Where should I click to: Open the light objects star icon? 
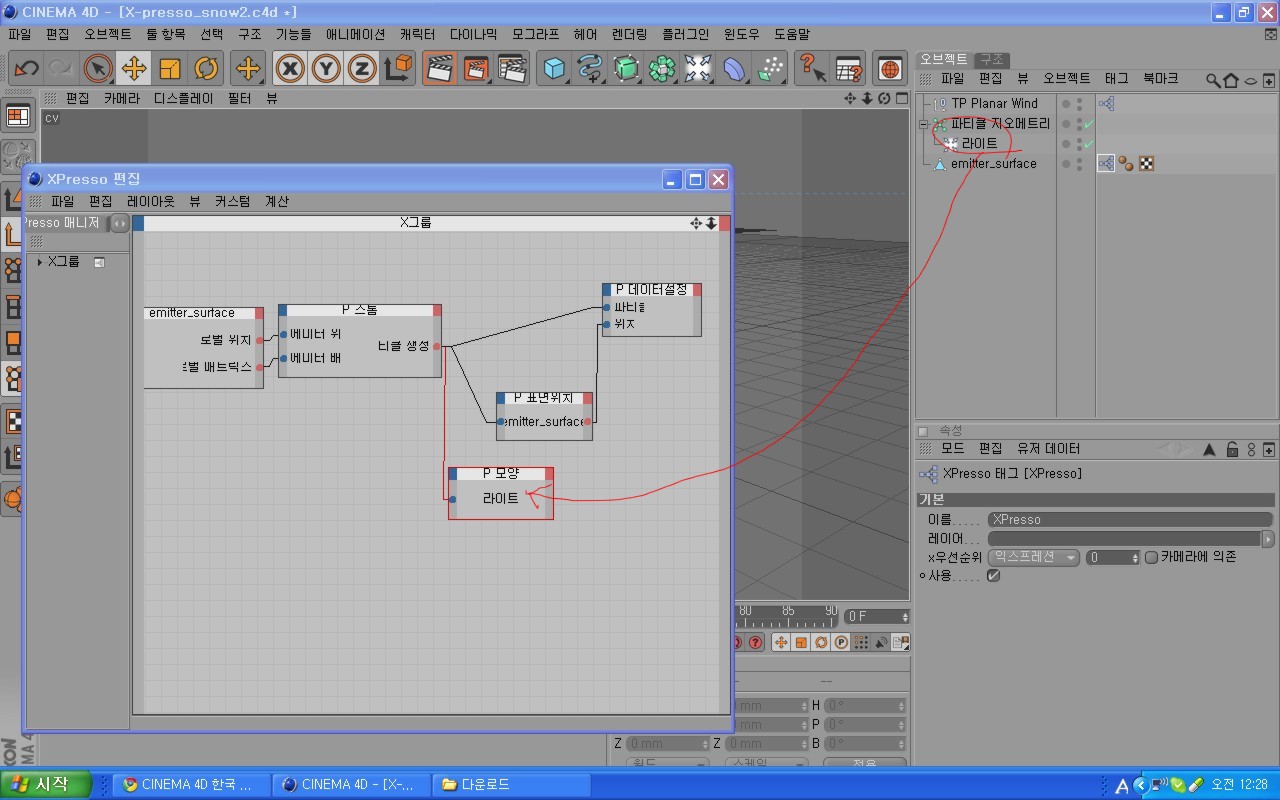698,69
